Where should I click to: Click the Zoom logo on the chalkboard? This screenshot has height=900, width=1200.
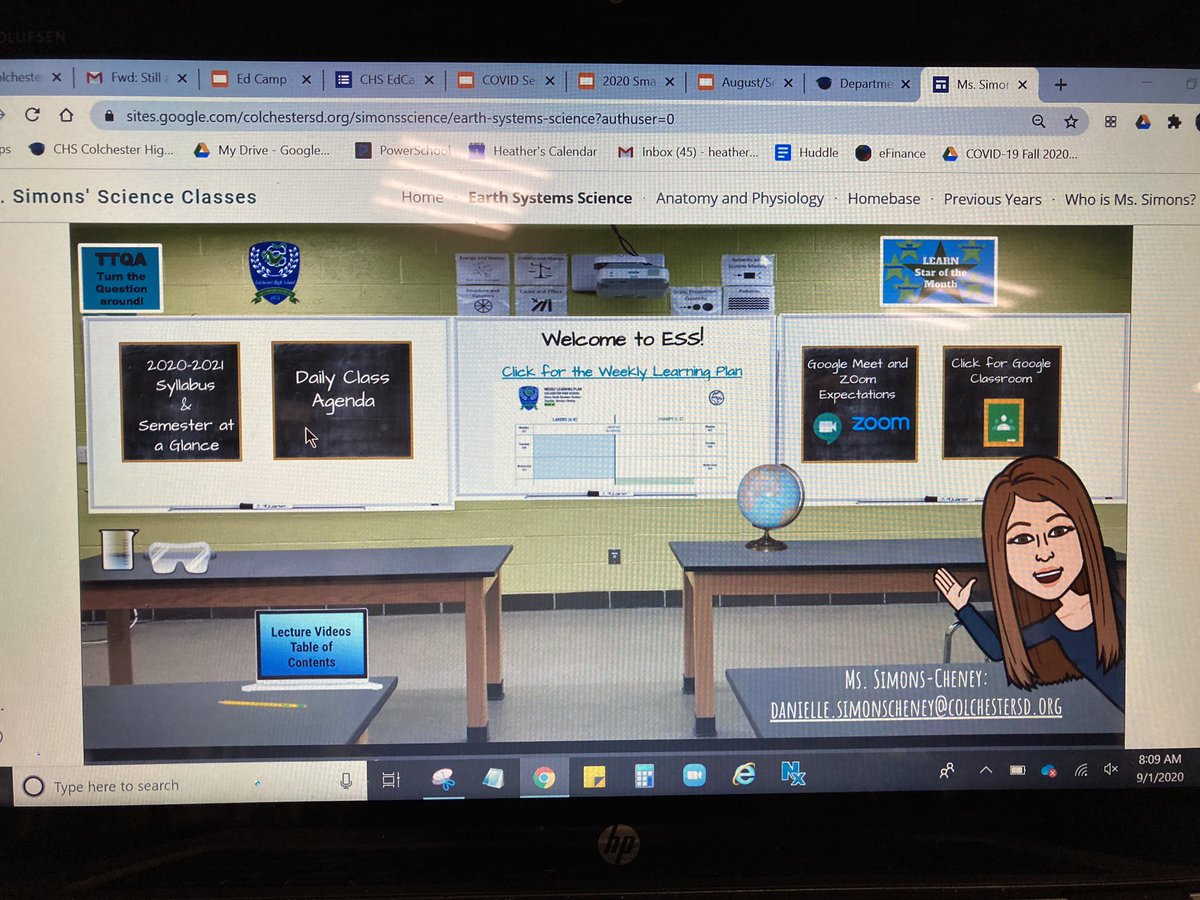tap(881, 423)
